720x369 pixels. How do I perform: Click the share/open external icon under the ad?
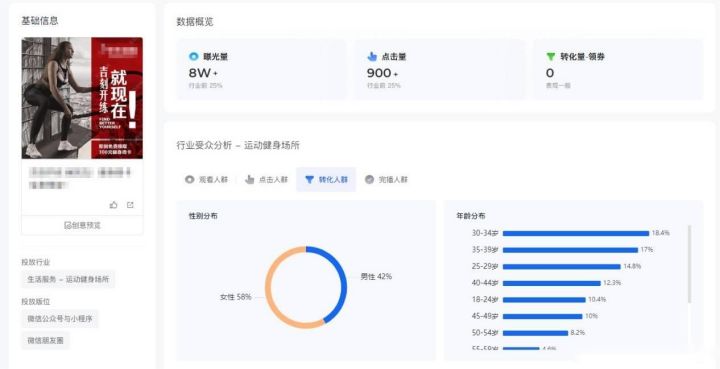click(x=130, y=205)
